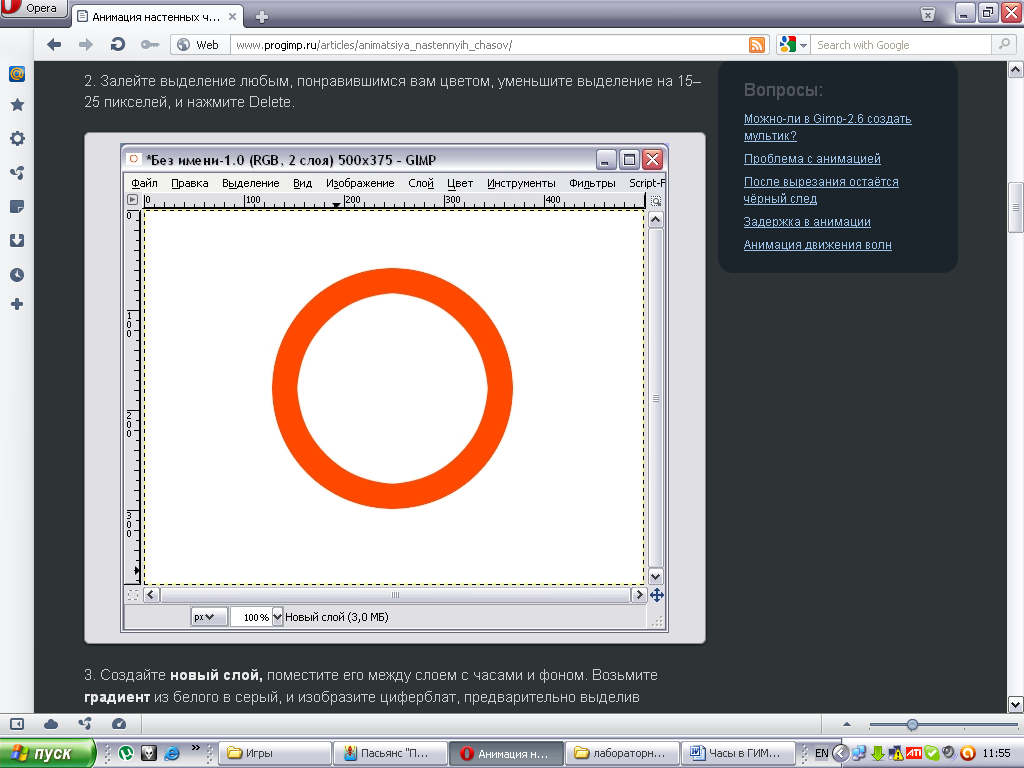The height and width of the screenshot is (768, 1024).
Task: Click the orange RSS feed icon
Action: tap(757, 45)
